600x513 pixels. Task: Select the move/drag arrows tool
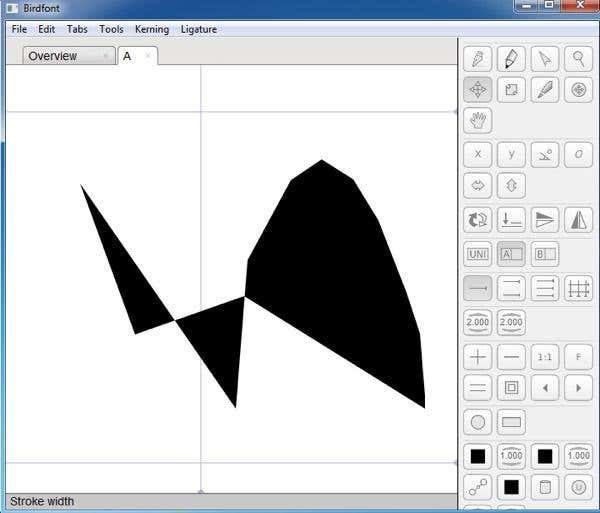pyautogui.click(x=478, y=90)
